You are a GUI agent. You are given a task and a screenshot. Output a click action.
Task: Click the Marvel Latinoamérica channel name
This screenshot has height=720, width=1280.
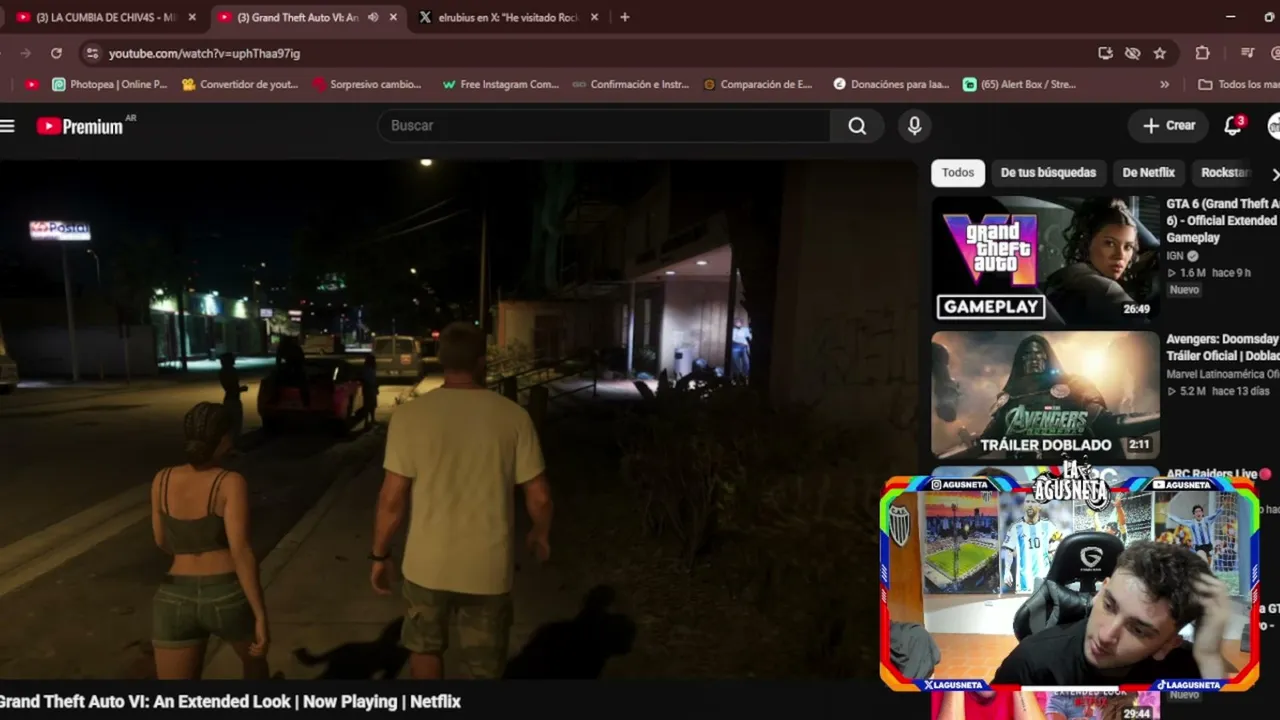point(1222,374)
